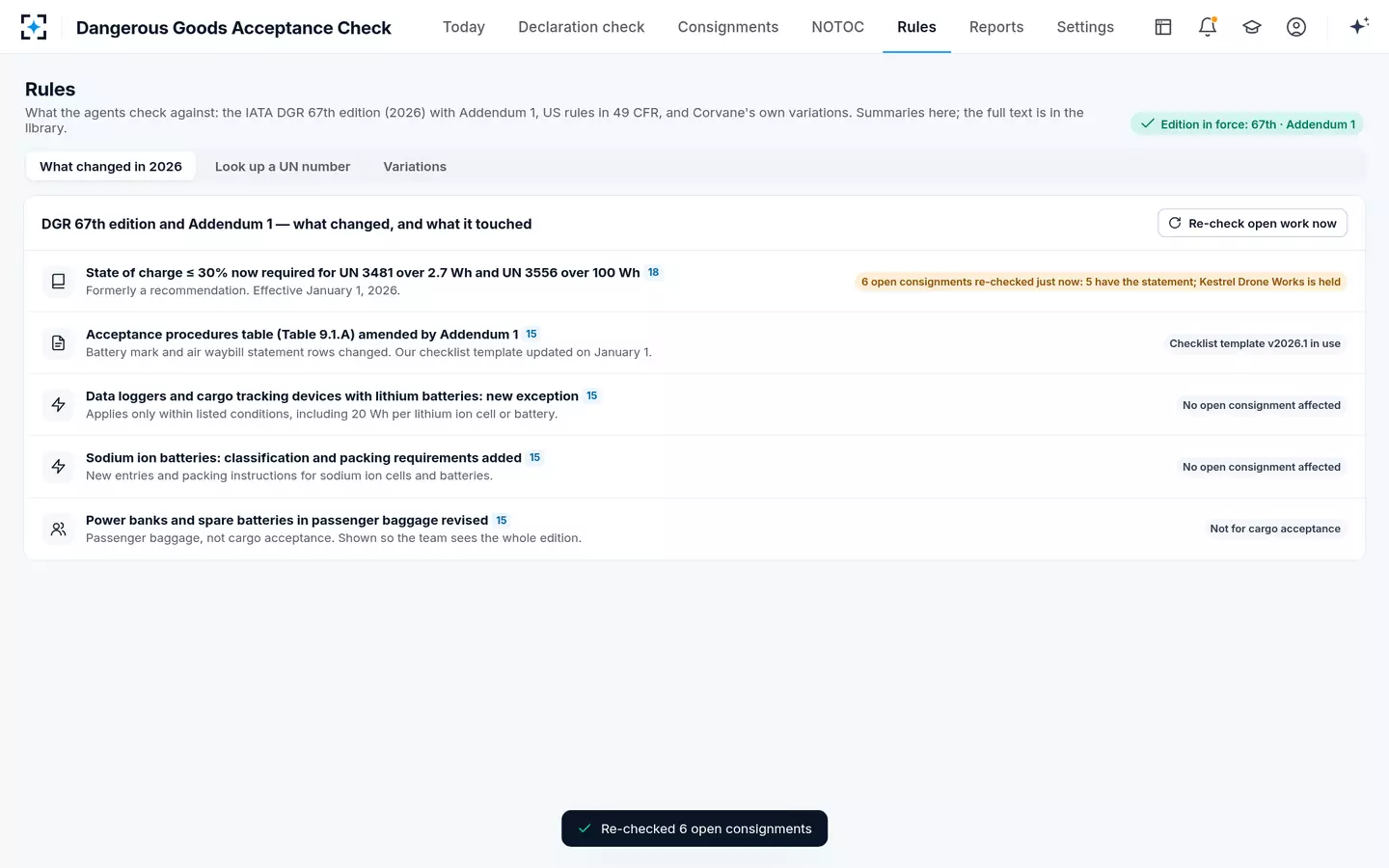Click the Sodium ion batteries rule title

click(304, 458)
